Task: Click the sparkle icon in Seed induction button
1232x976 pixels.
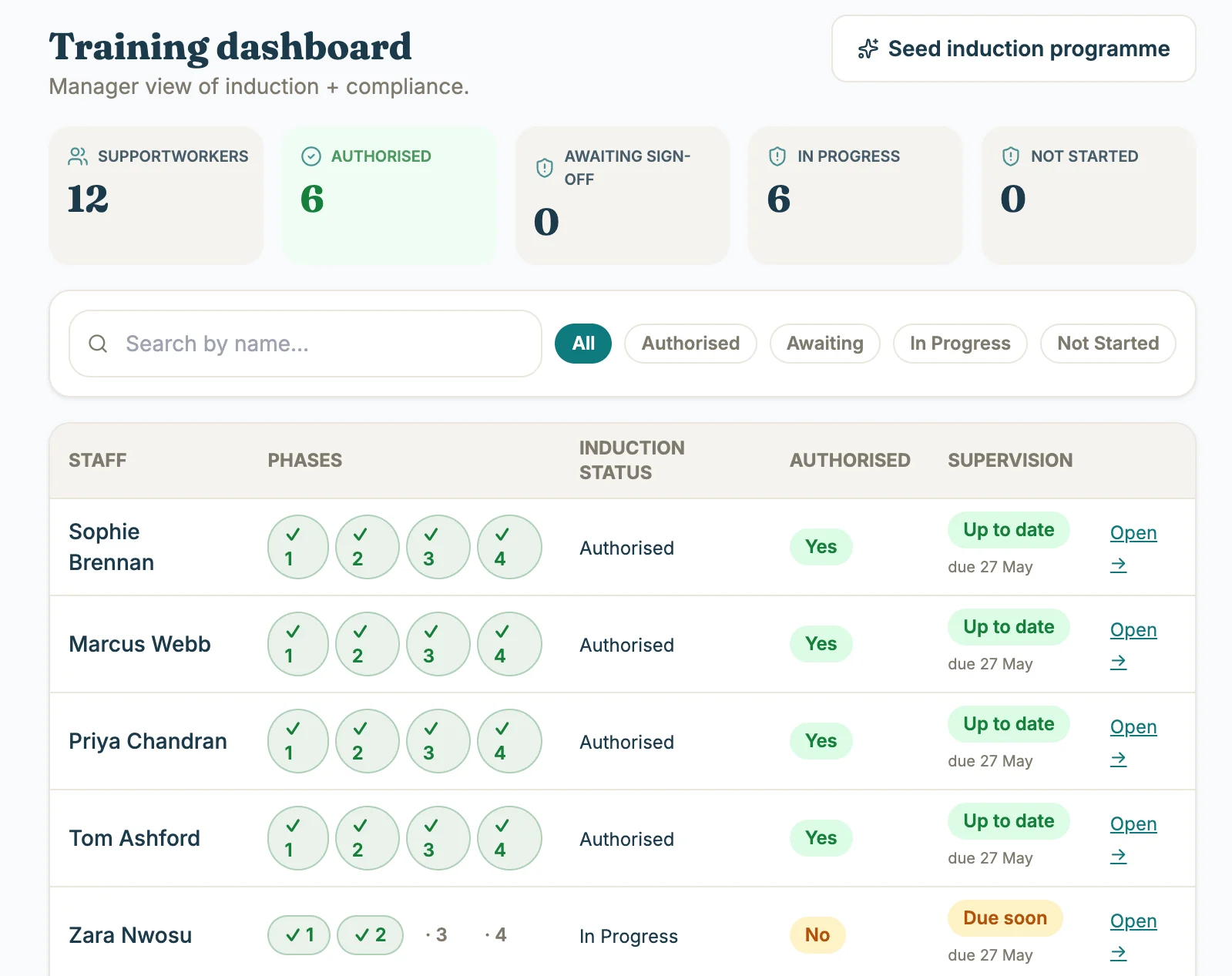Action: click(x=868, y=49)
